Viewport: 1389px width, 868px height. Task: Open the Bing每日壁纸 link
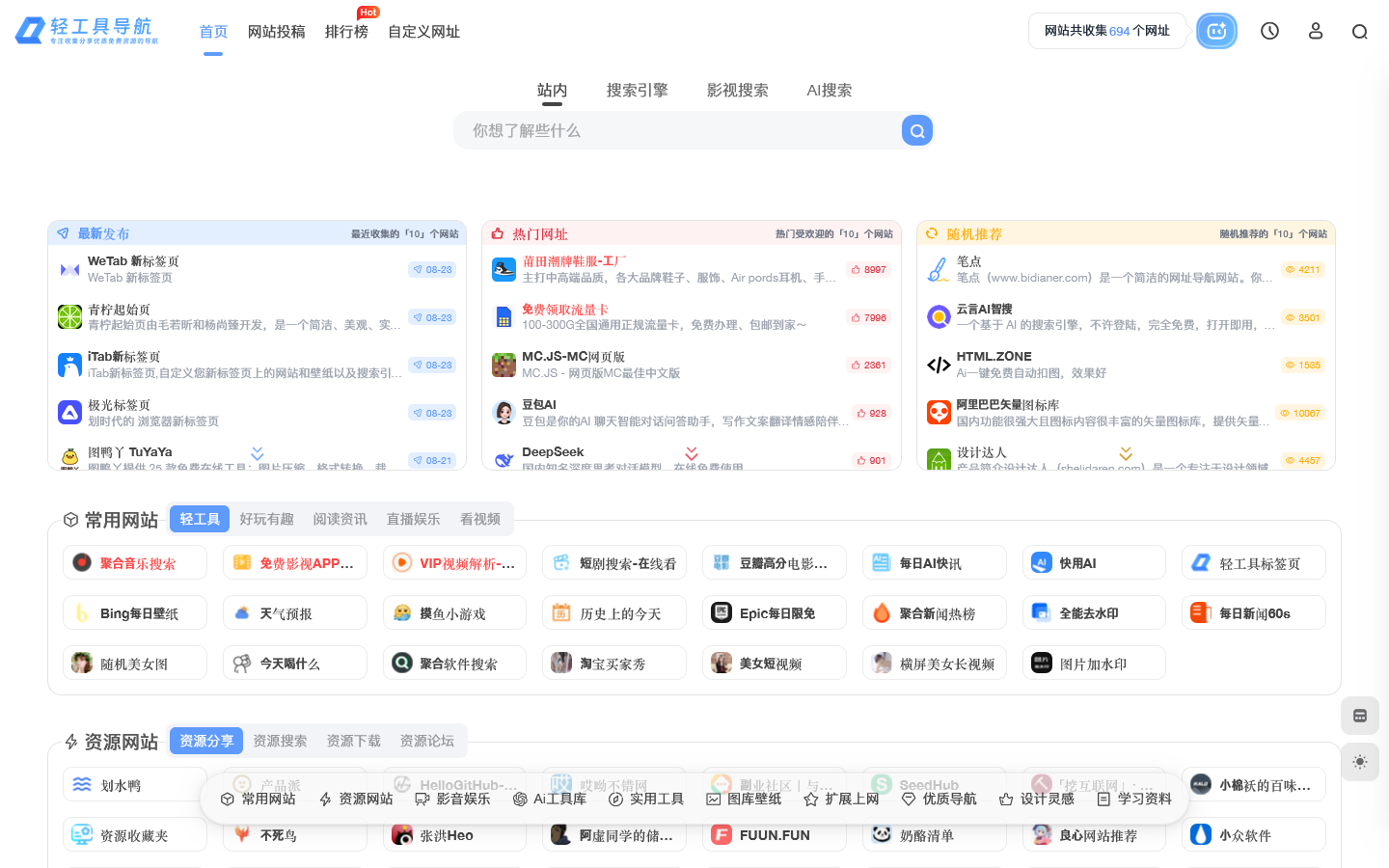[135, 613]
